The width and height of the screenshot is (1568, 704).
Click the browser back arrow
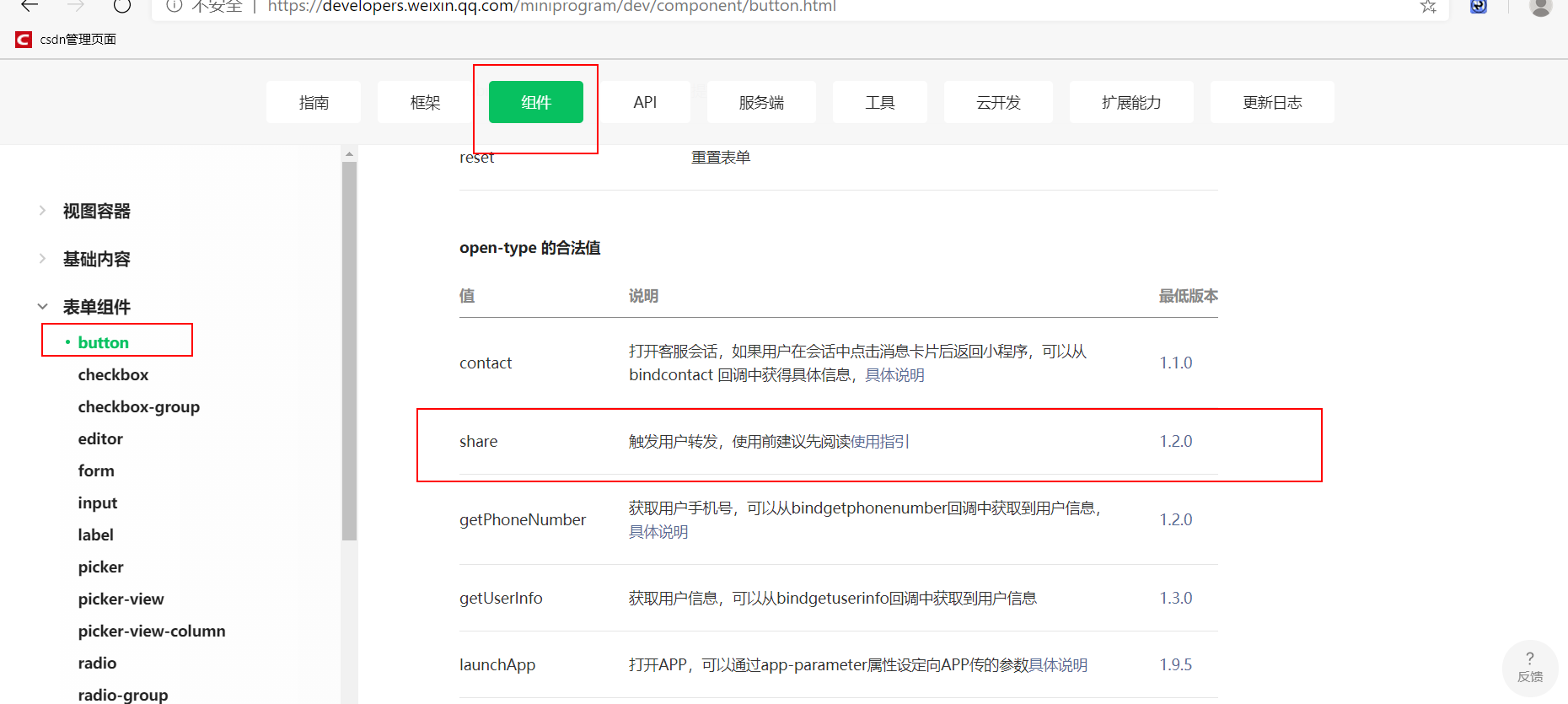[30, 5]
